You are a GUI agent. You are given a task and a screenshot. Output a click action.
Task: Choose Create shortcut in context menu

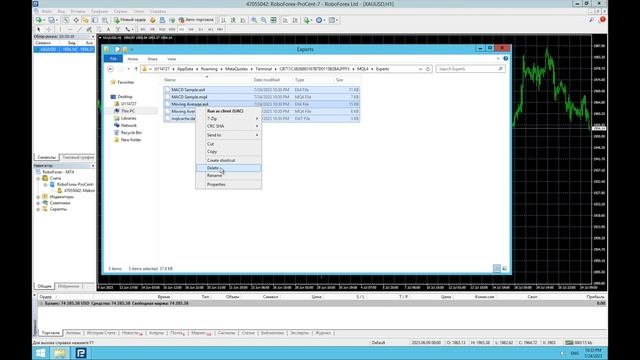click(229, 160)
